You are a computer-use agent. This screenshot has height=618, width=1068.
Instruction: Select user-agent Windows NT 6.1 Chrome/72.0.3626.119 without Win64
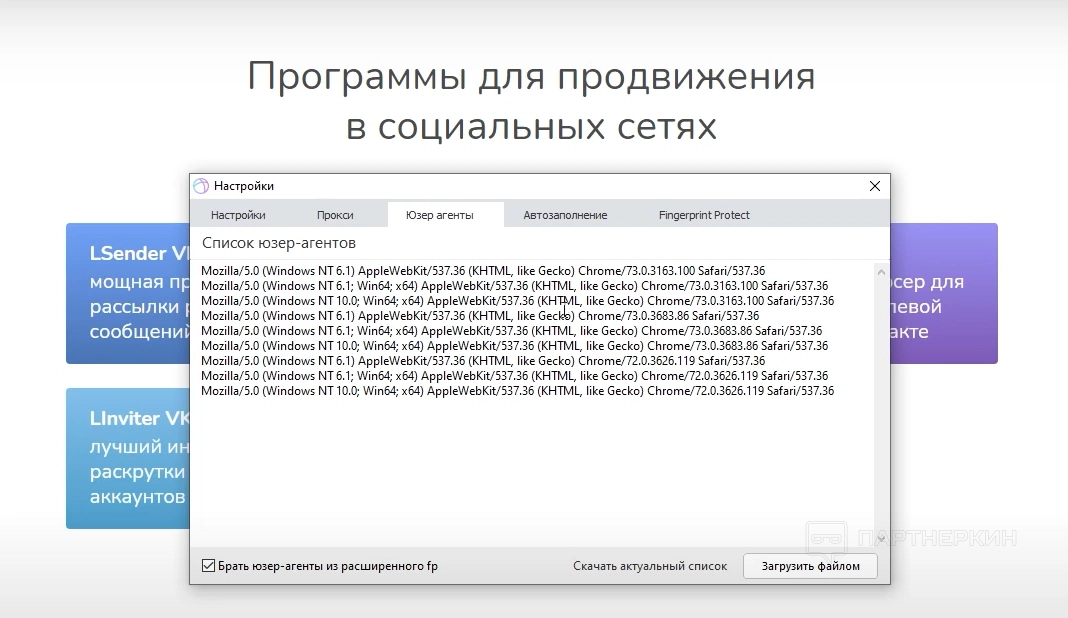pos(483,360)
